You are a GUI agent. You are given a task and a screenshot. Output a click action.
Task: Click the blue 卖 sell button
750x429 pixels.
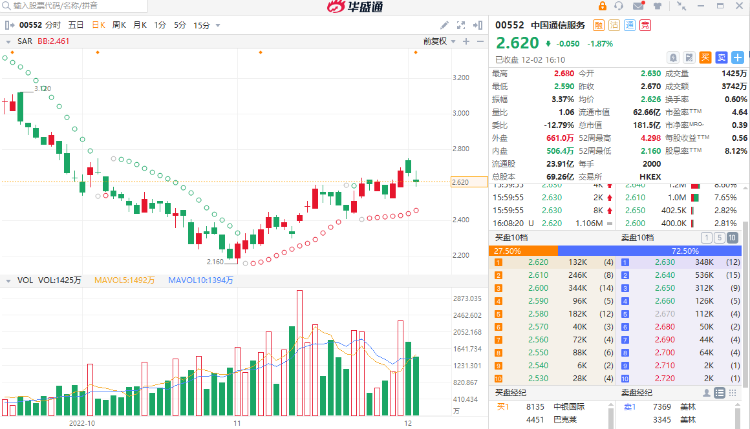point(721,58)
